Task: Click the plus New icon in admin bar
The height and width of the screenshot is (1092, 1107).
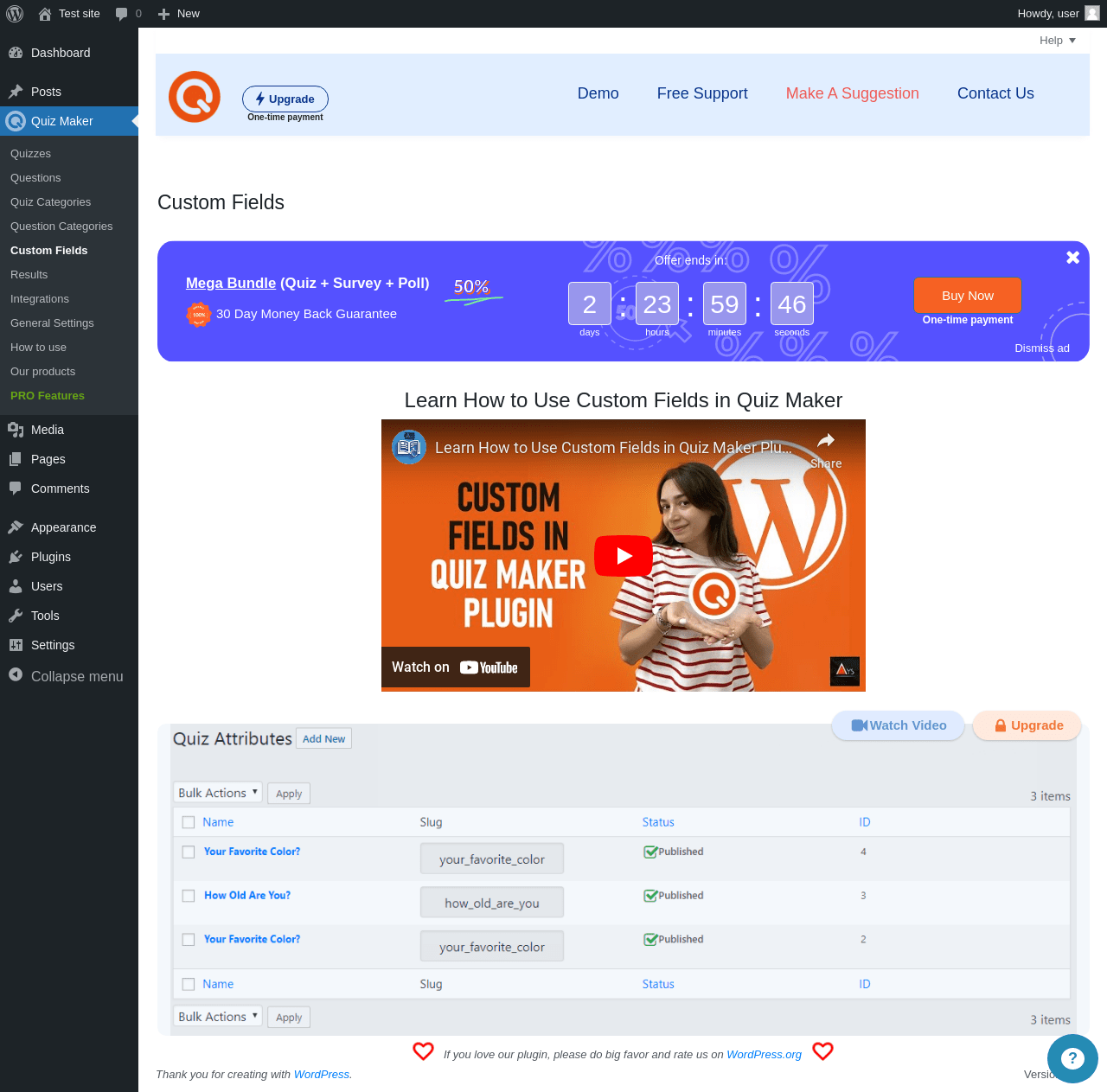Action: pos(163,14)
